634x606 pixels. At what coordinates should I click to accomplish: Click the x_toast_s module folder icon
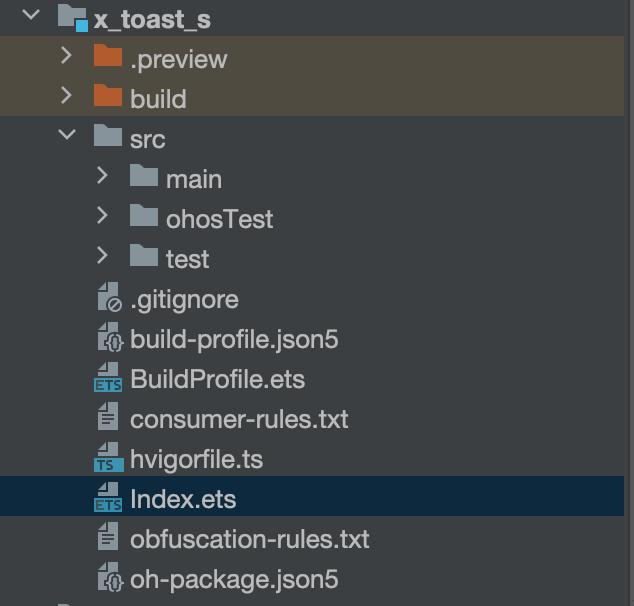(72, 16)
